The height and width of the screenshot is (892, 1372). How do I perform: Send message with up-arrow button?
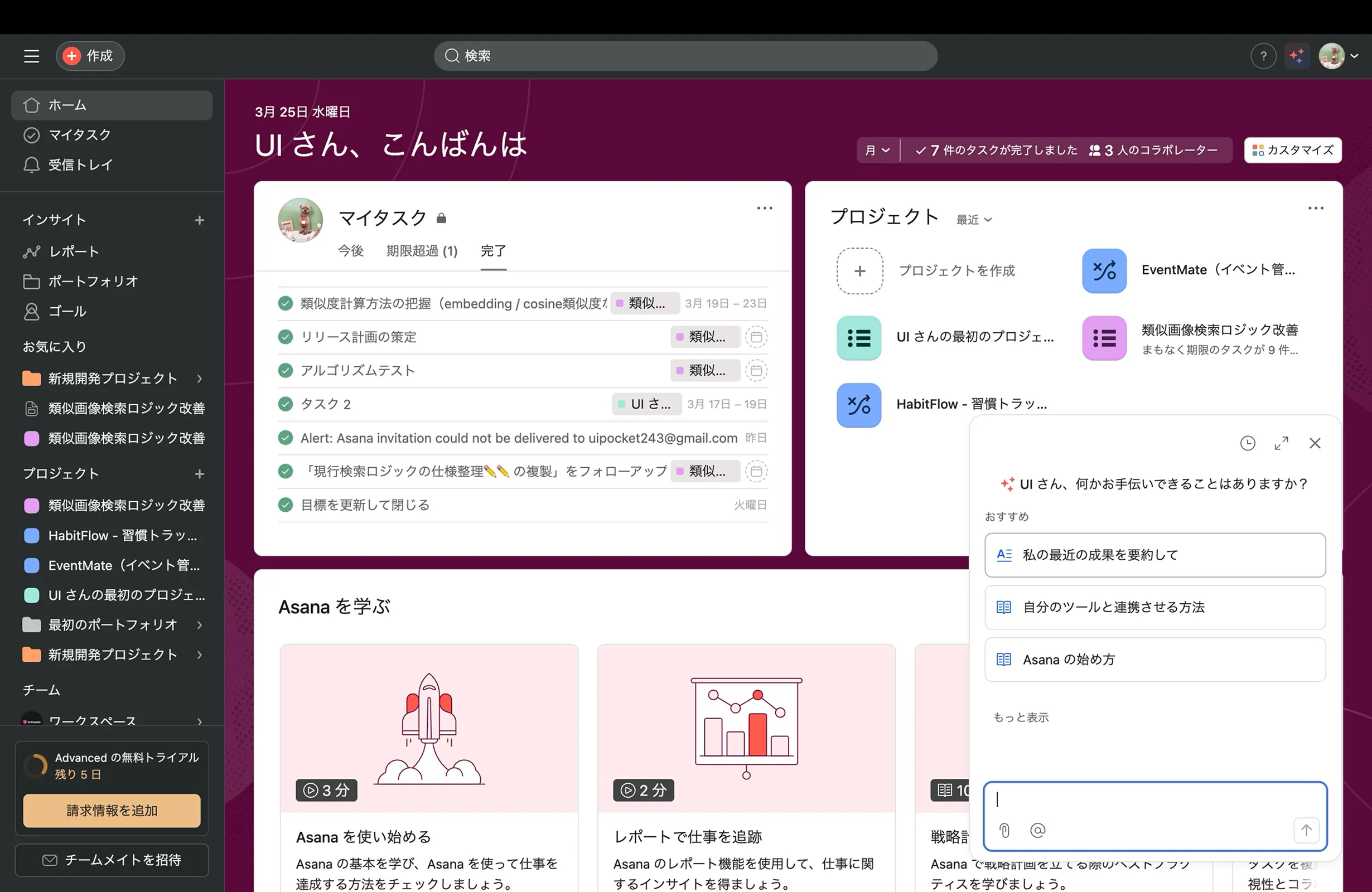pos(1306,830)
